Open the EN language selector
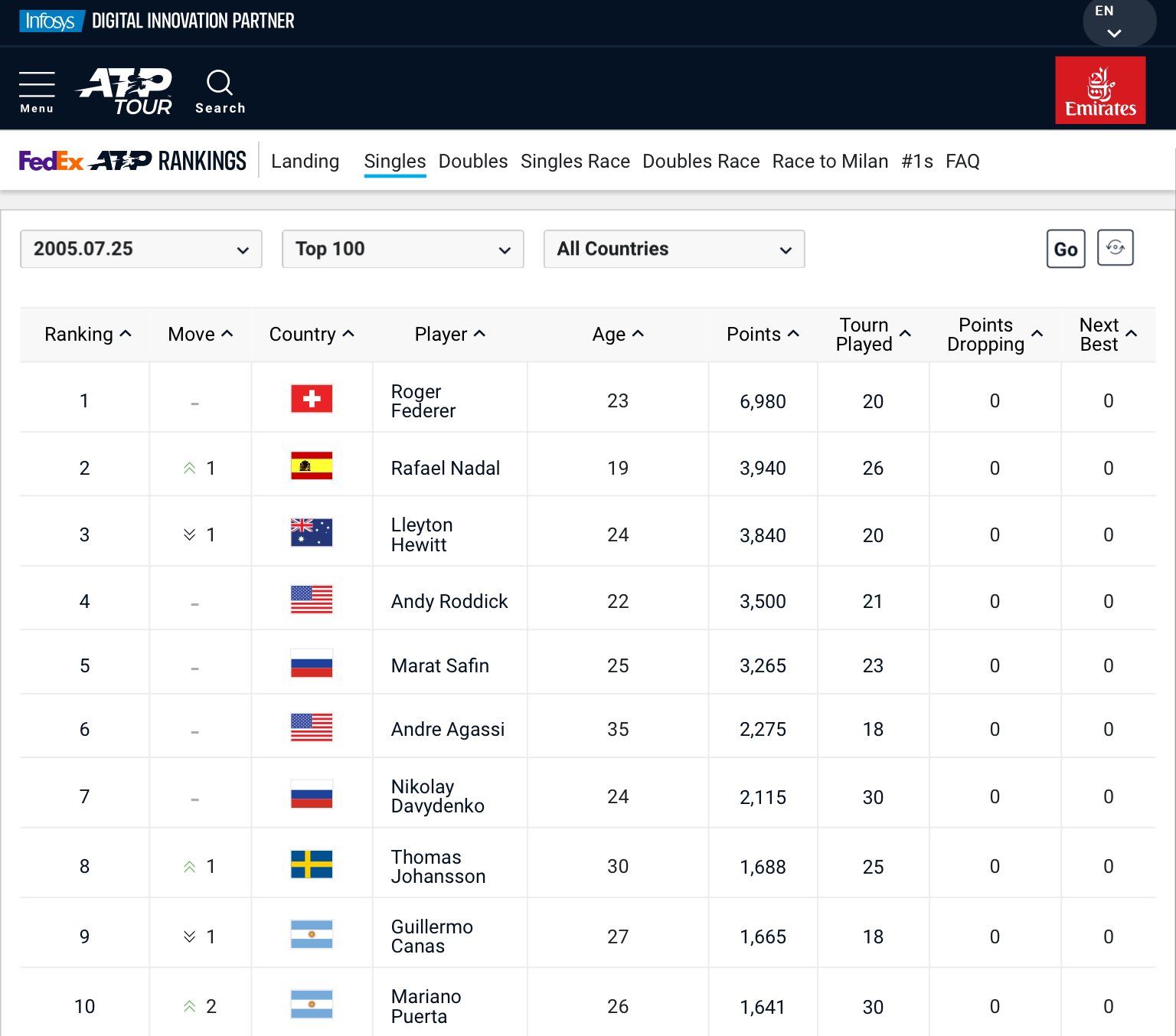The width and height of the screenshot is (1176, 1036). (1115, 21)
